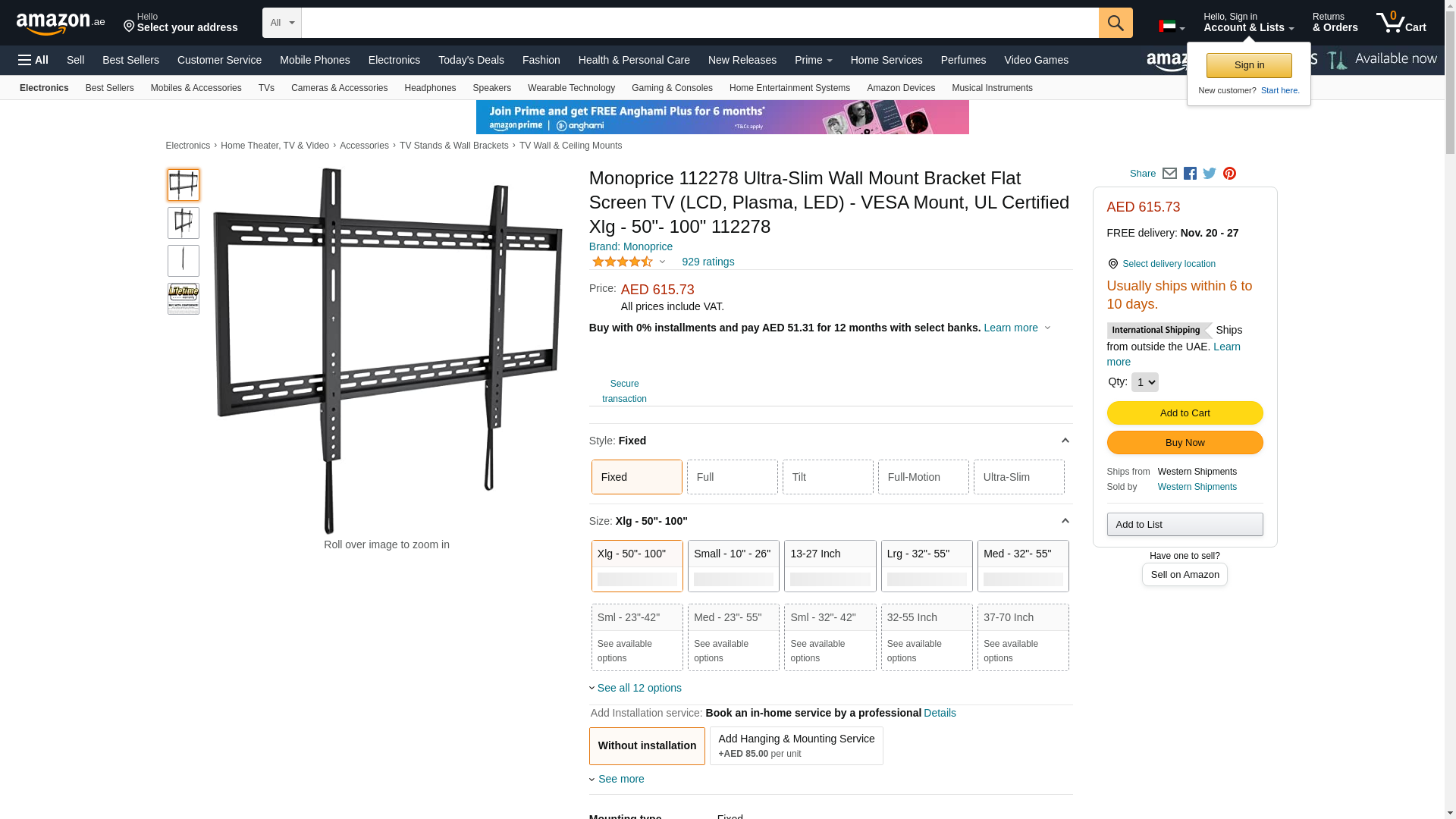Choose the Small - 10" - 26" size
The width and height of the screenshot is (1456, 819).
(x=733, y=566)
